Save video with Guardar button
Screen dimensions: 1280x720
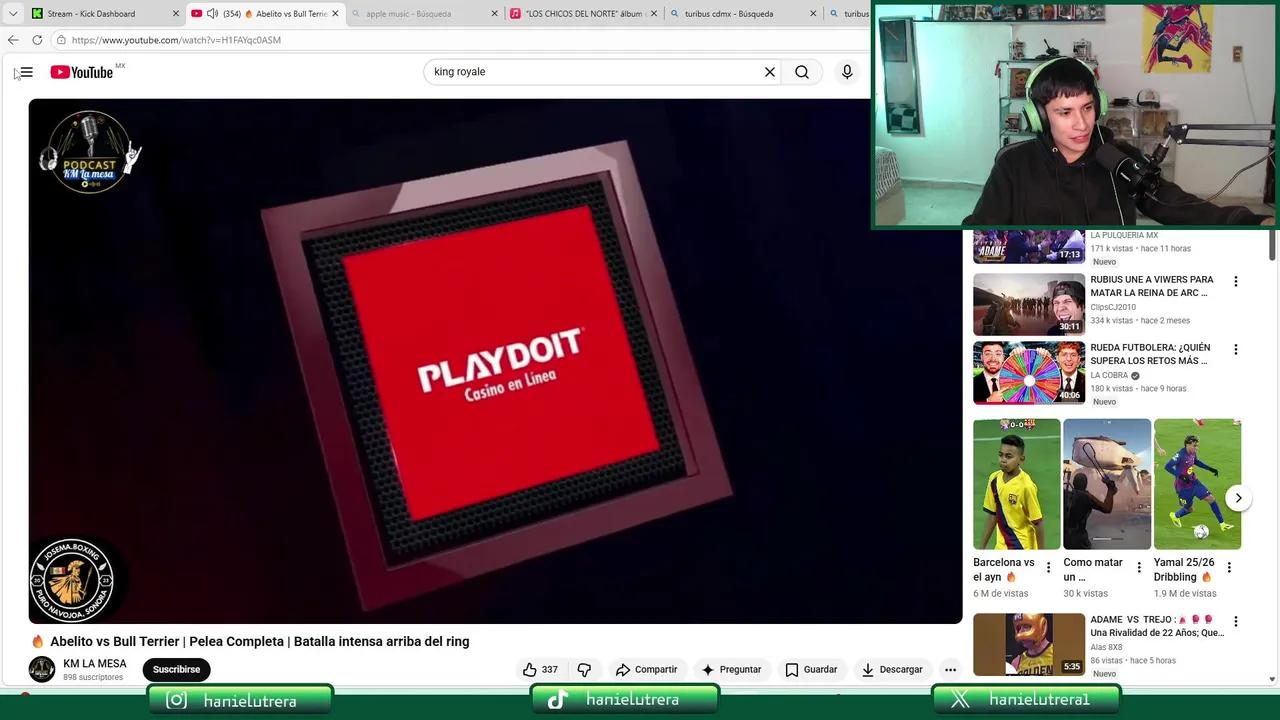(811, 670)
